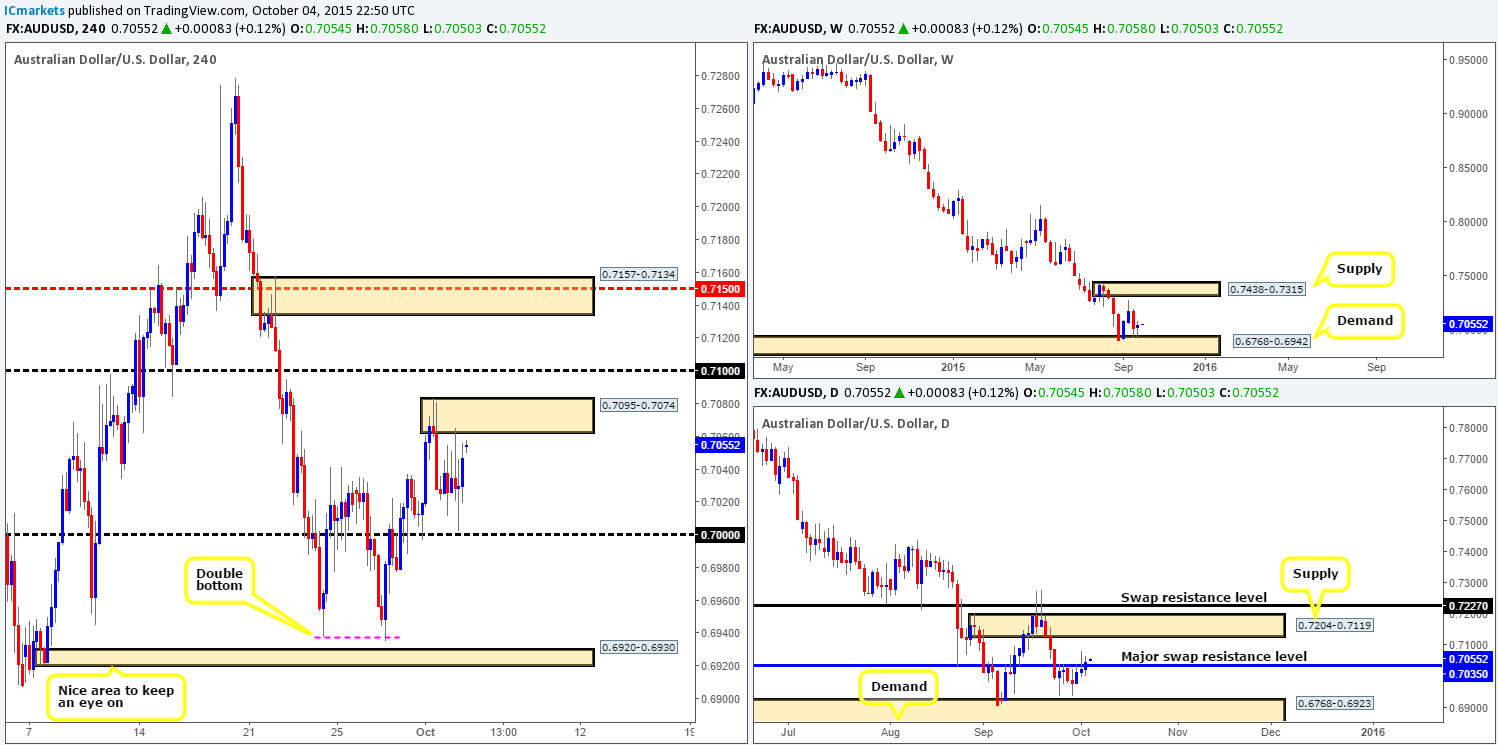Screen dimensions: 1498x745
Task: Click the 0.7095-0.7074 zone label
Action: point(638,405)
